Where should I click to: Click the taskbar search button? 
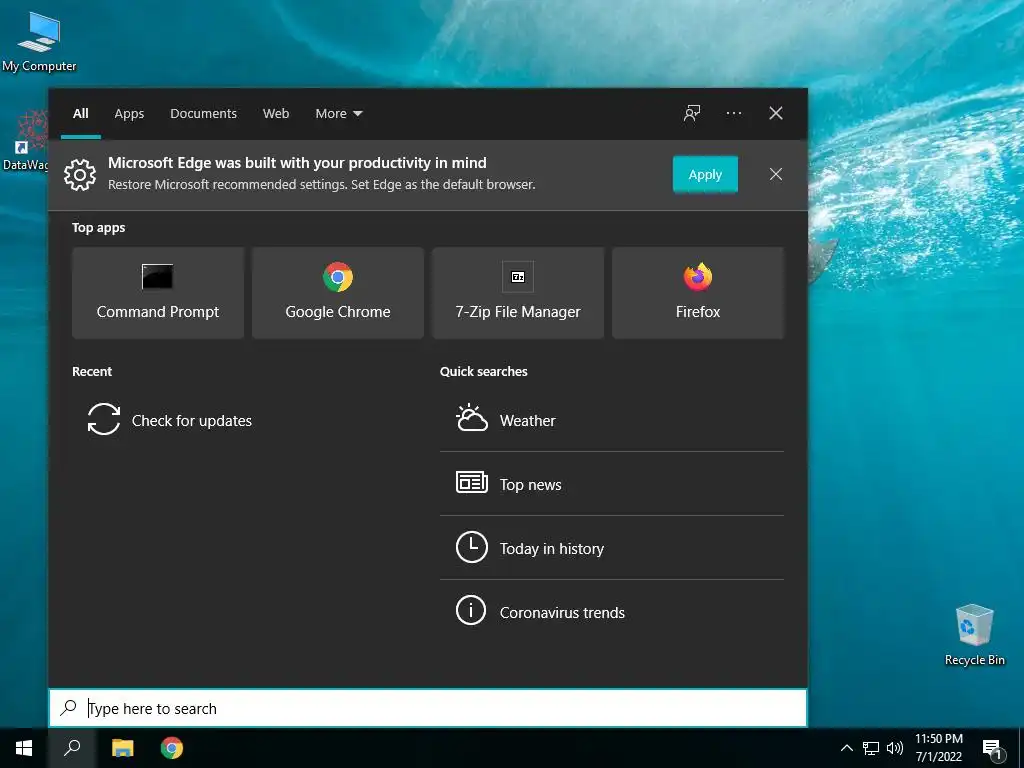[x=72, y=748]
